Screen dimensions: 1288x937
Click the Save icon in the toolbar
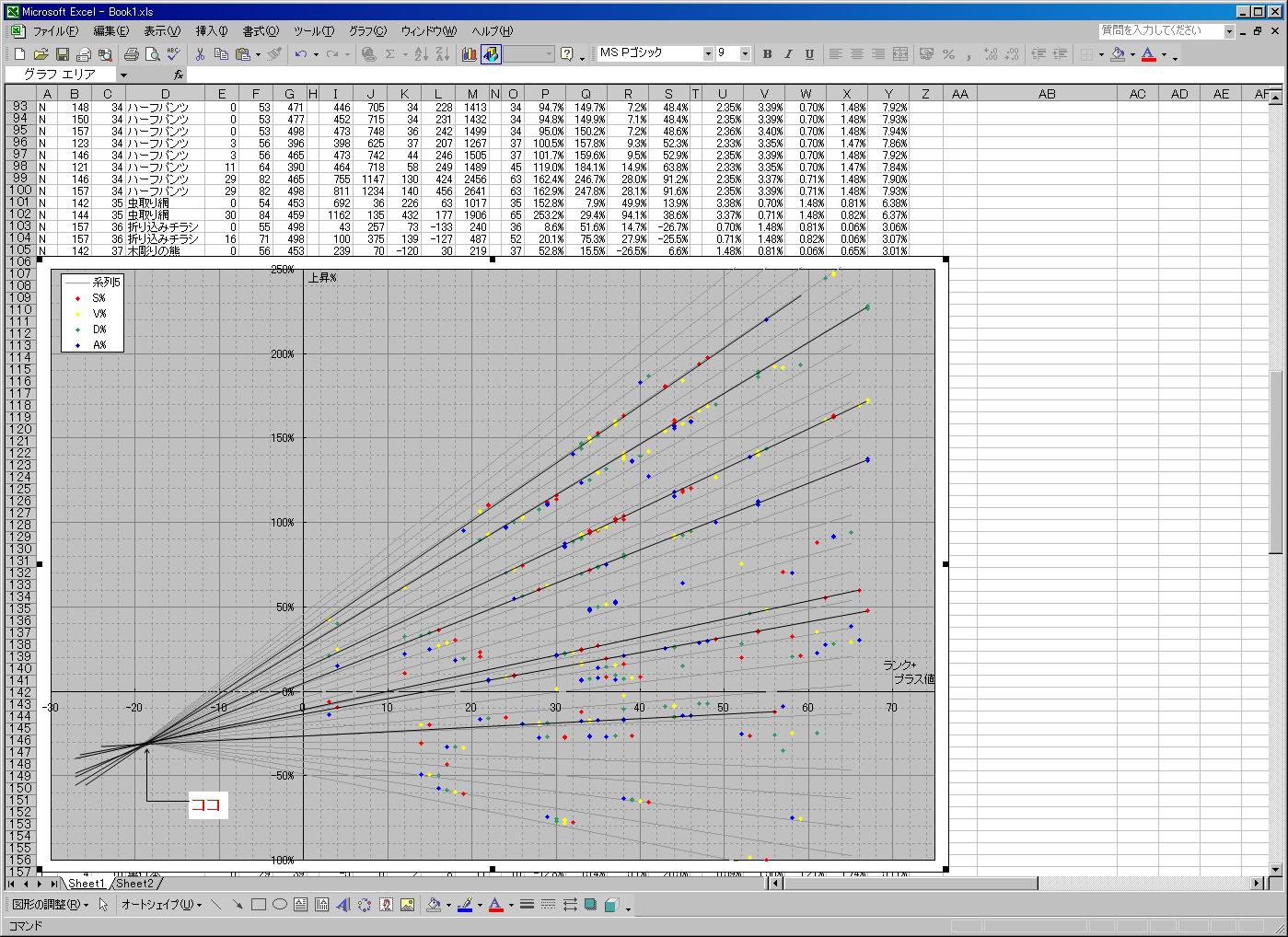[x=62, y=54]
